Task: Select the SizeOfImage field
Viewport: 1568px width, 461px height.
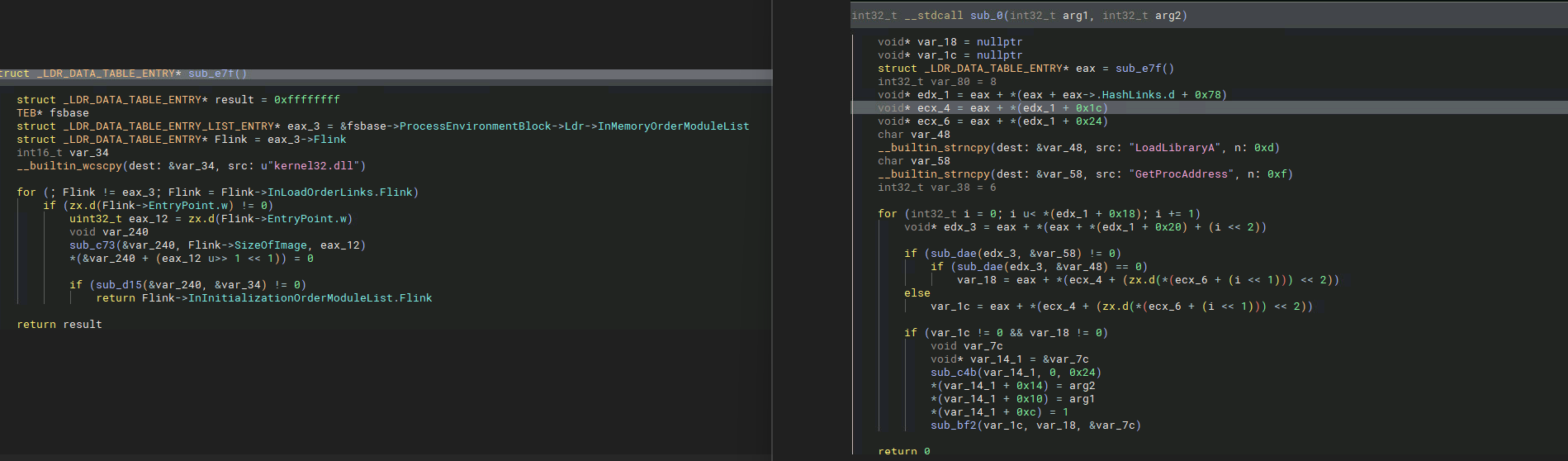Action: pos(271,245)
